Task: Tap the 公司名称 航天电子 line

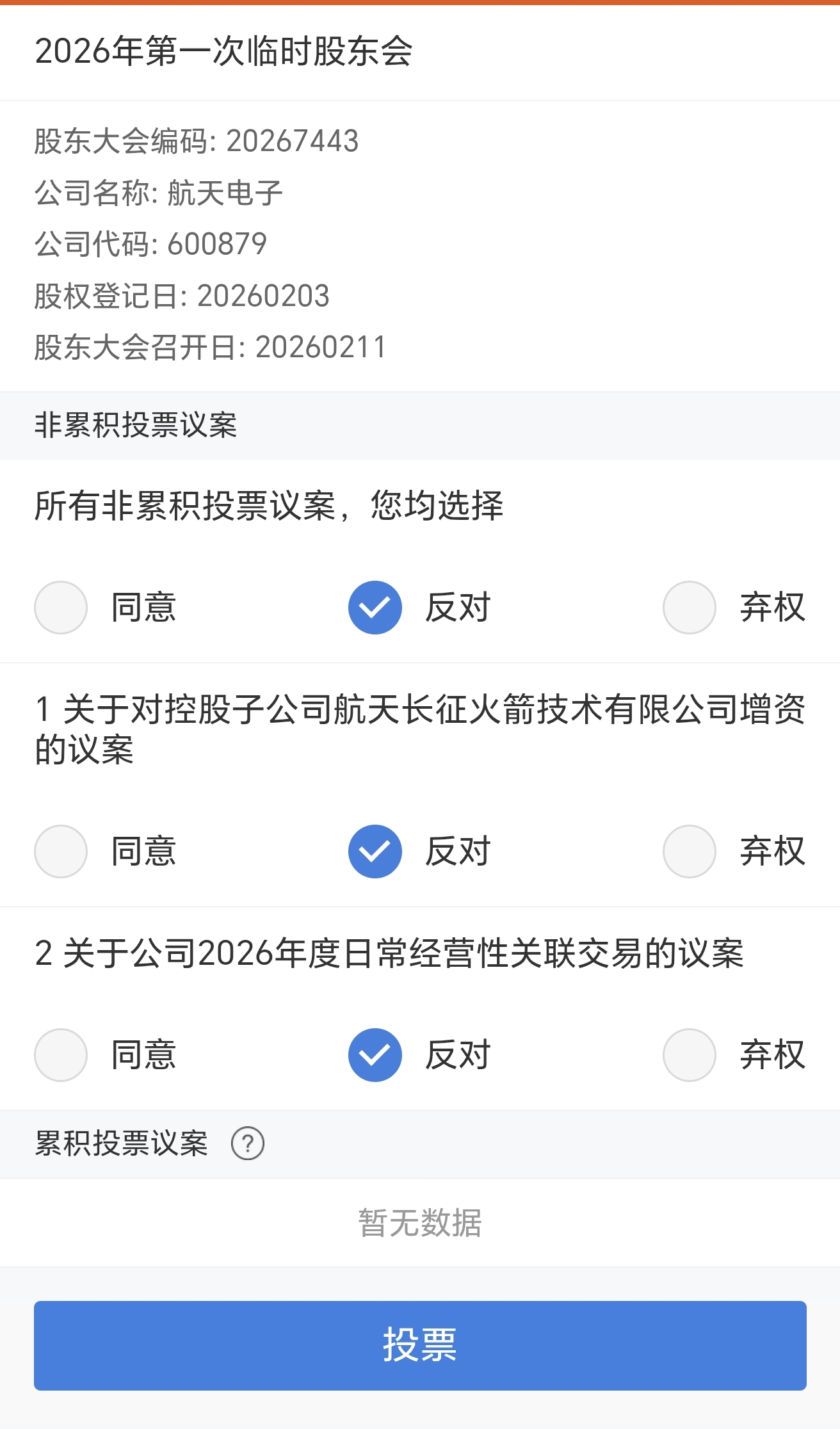Action: coord(159,193)
